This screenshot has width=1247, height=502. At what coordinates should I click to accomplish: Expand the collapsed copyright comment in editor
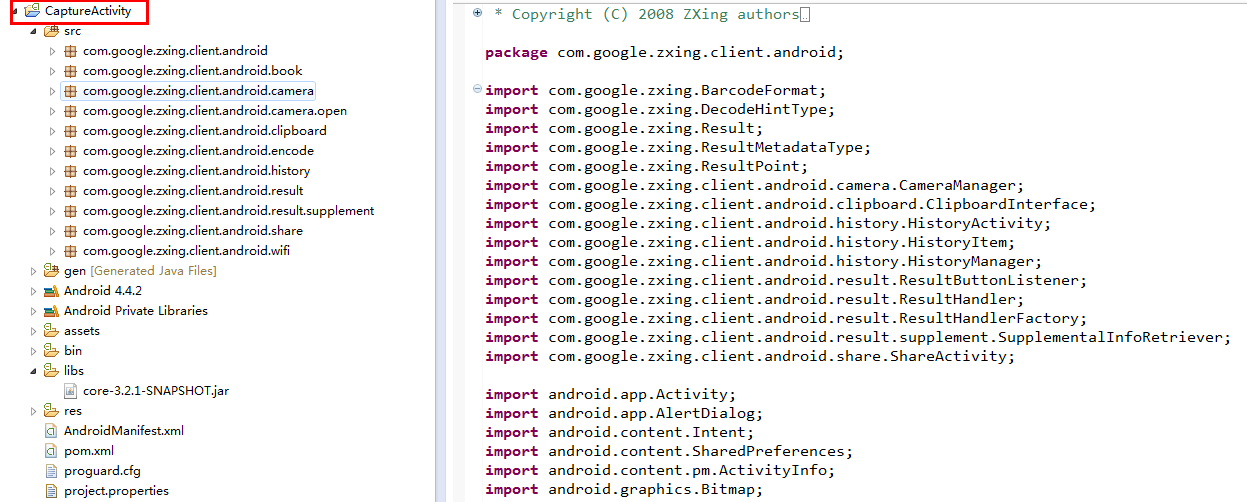click(x=477, y=13)
